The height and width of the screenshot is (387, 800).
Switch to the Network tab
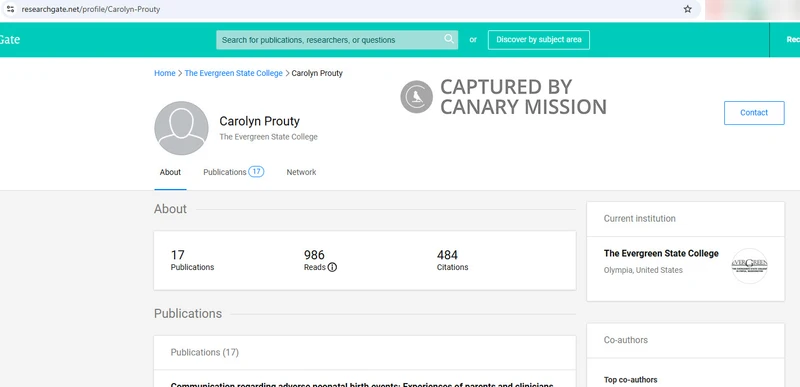[x=301, y=172]
